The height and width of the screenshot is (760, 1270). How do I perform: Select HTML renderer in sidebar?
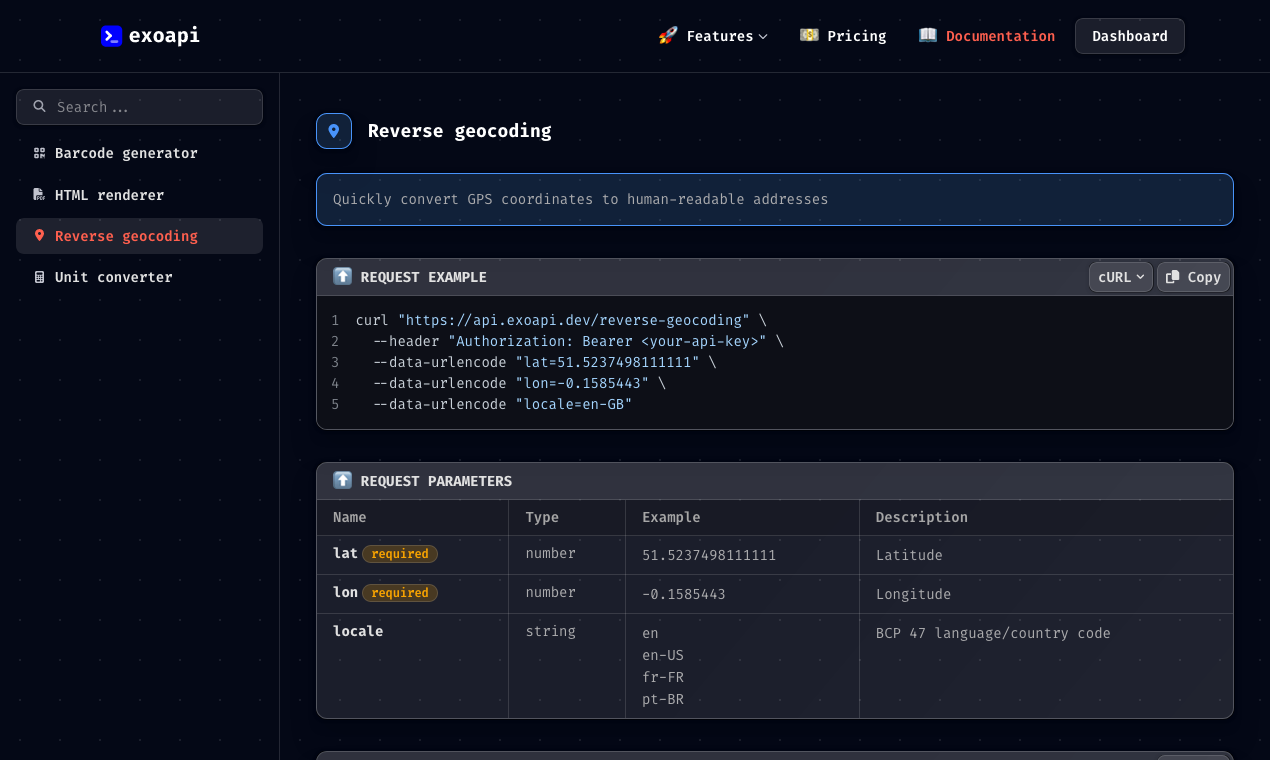[139, 195]
